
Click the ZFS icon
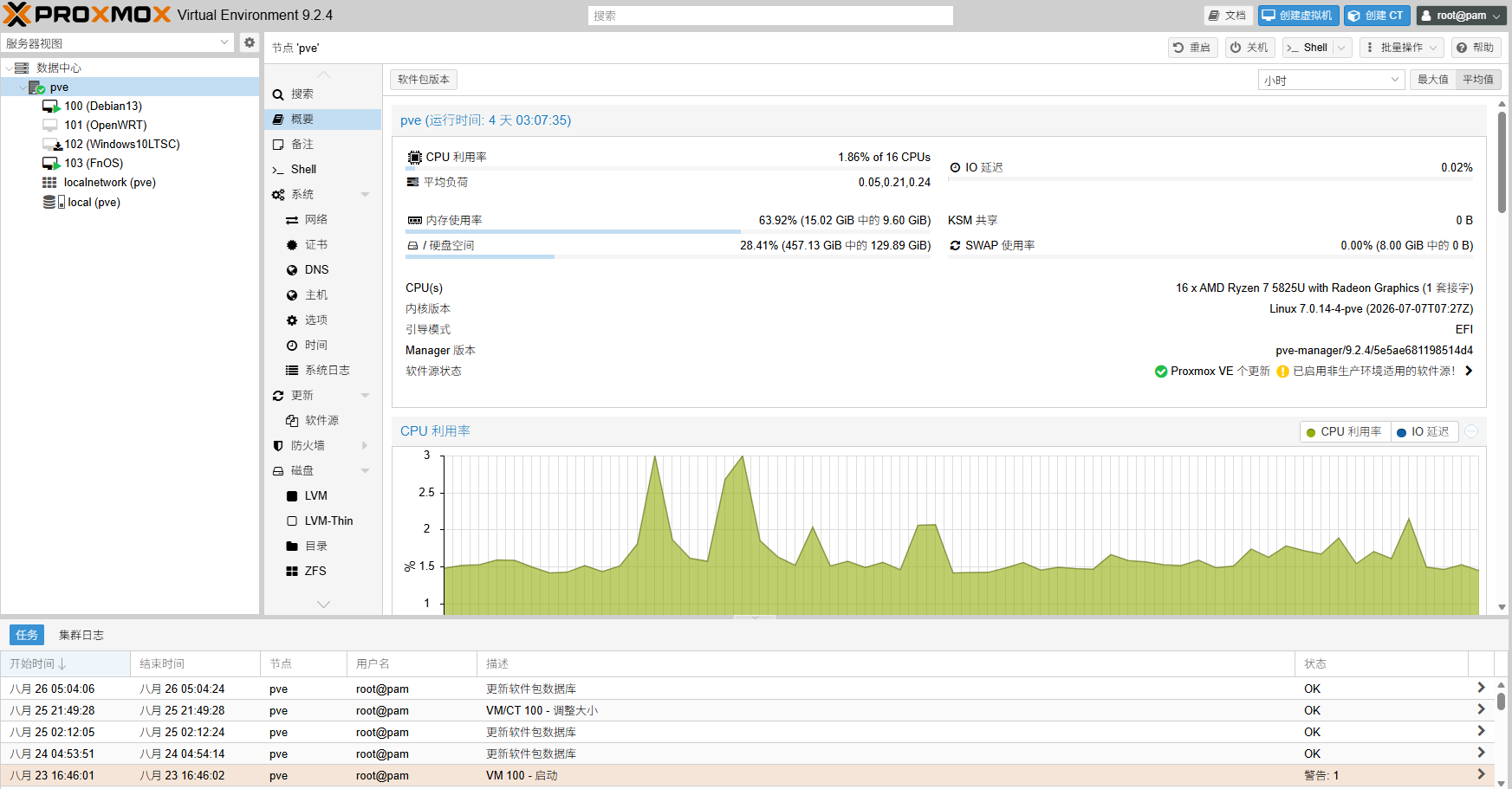tap(292, 572)
